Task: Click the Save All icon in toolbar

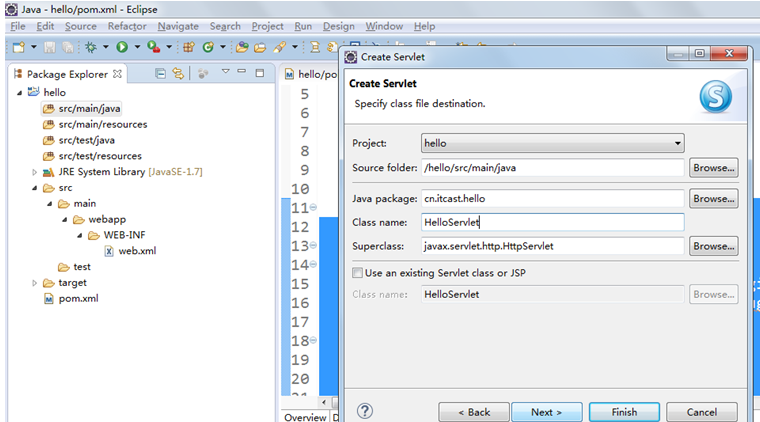Action: (x=68, y=47)
